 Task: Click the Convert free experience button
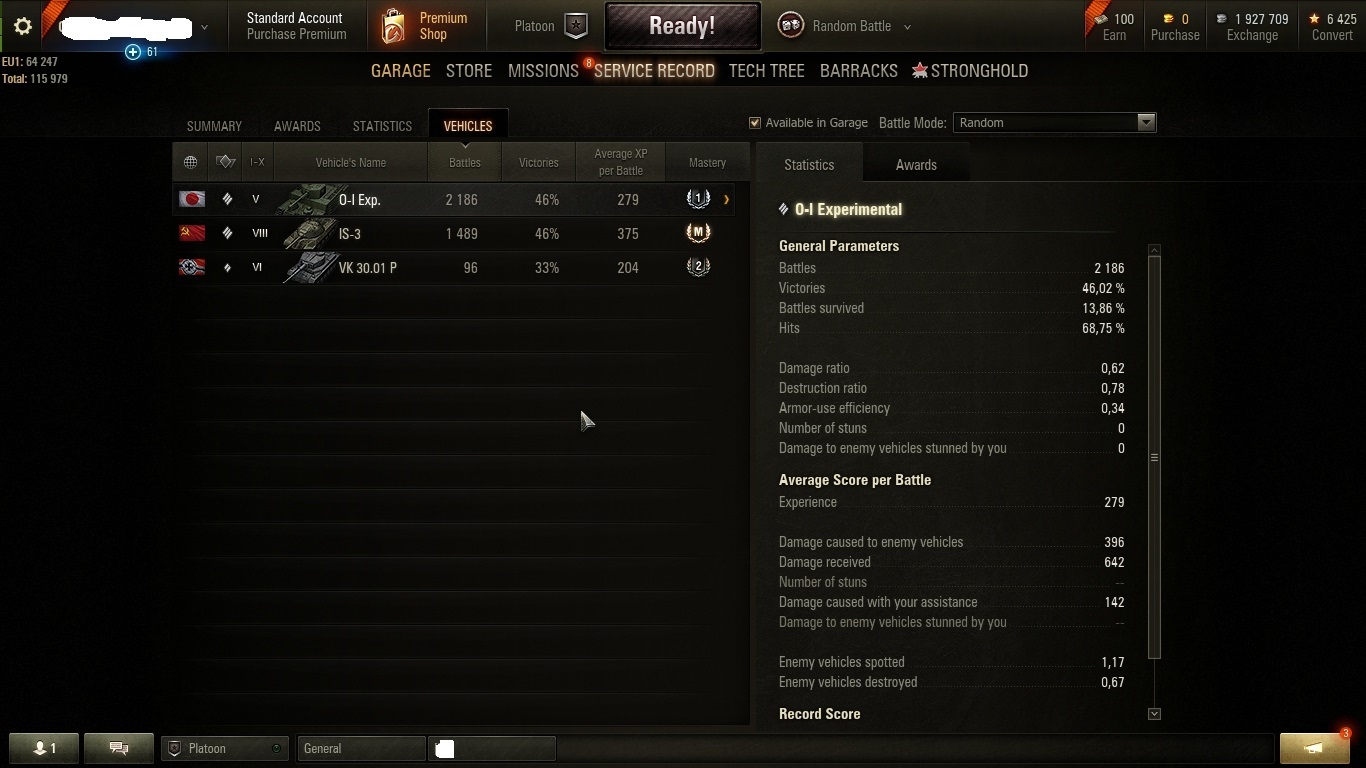click(x=1332, y=27)
